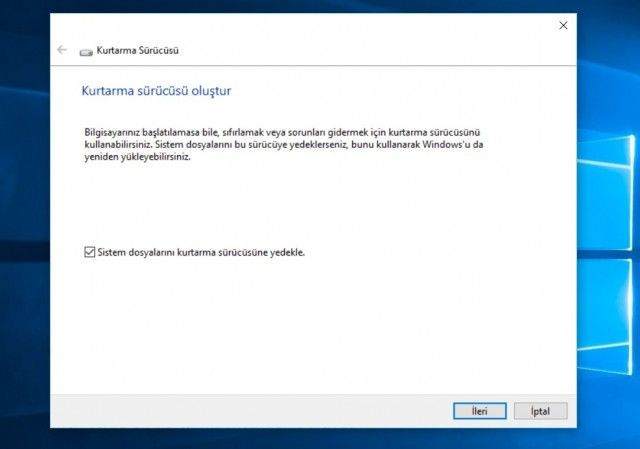The width and height of the screenshot is (640, 449).
Task: Click the 'Sistem dosyalarını kurtarma sürücüsüne yedekle' label
Action: 200,253
